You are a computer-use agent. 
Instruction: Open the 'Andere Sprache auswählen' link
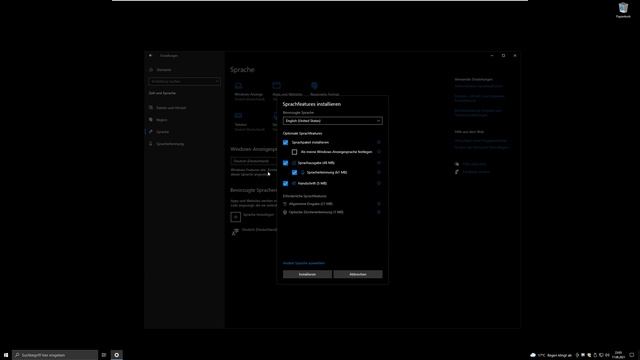tap(304, 263)
